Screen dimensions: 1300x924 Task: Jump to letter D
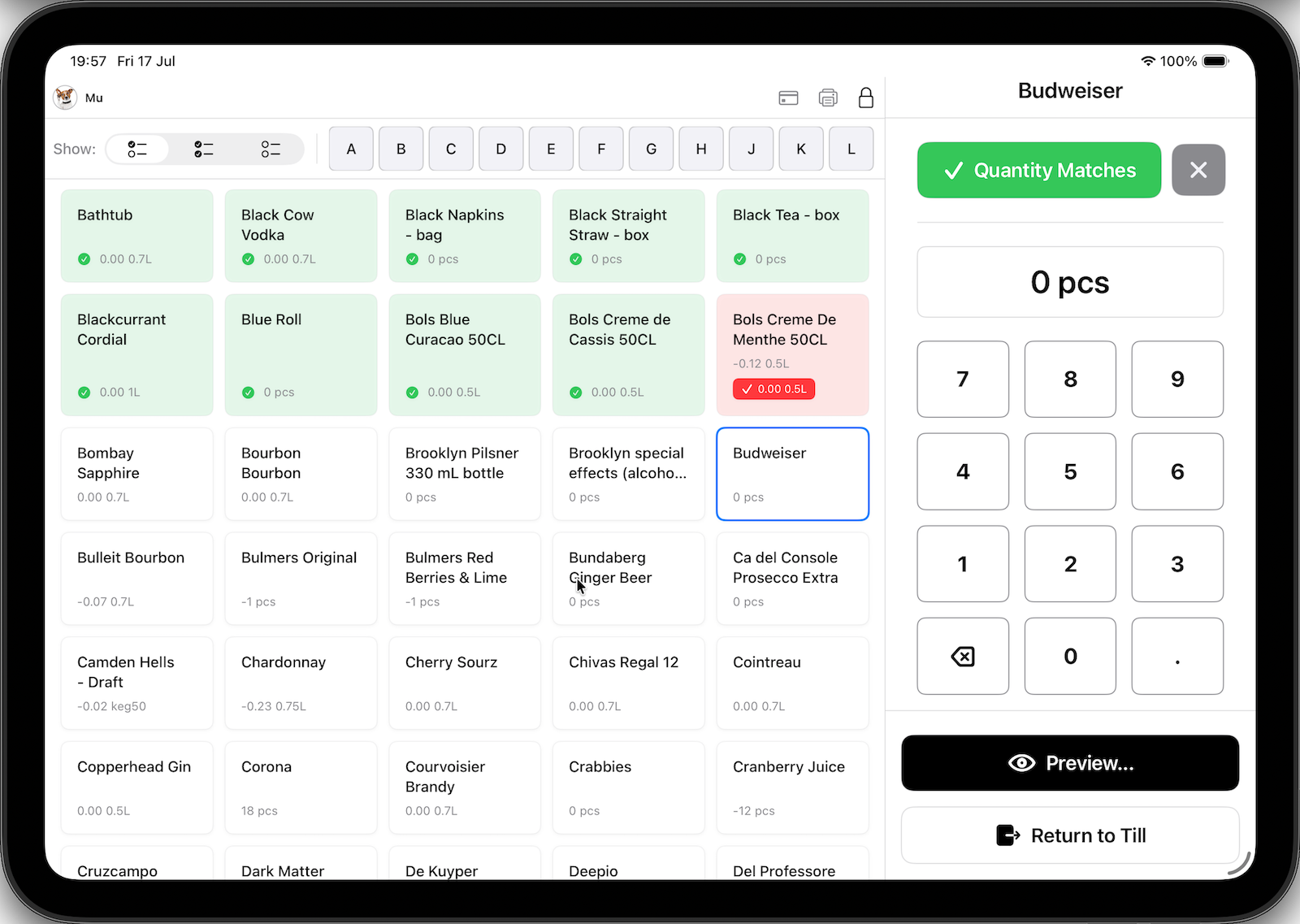501,149
